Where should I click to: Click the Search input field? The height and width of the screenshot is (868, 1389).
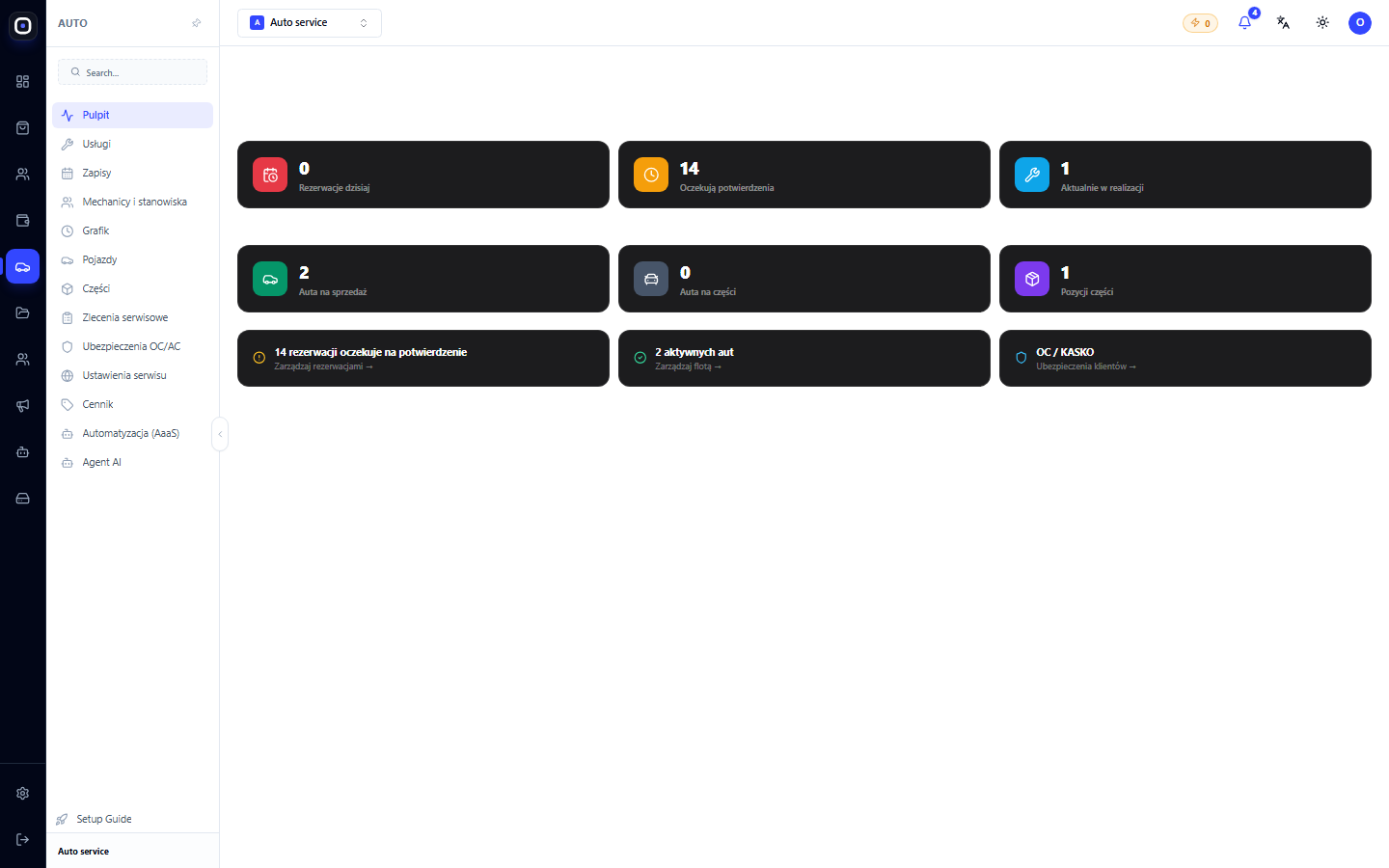click(x=133, y=72)
